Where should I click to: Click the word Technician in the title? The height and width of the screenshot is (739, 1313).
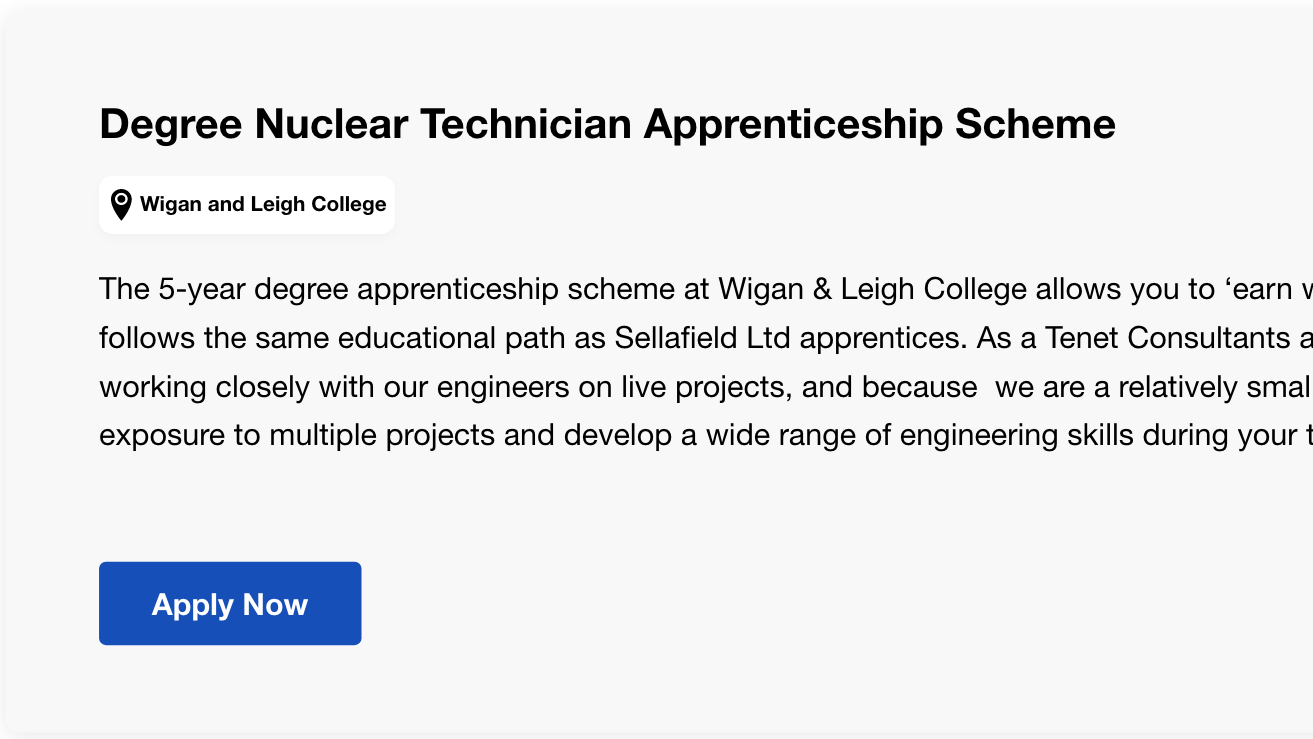[x=525, y=124]
